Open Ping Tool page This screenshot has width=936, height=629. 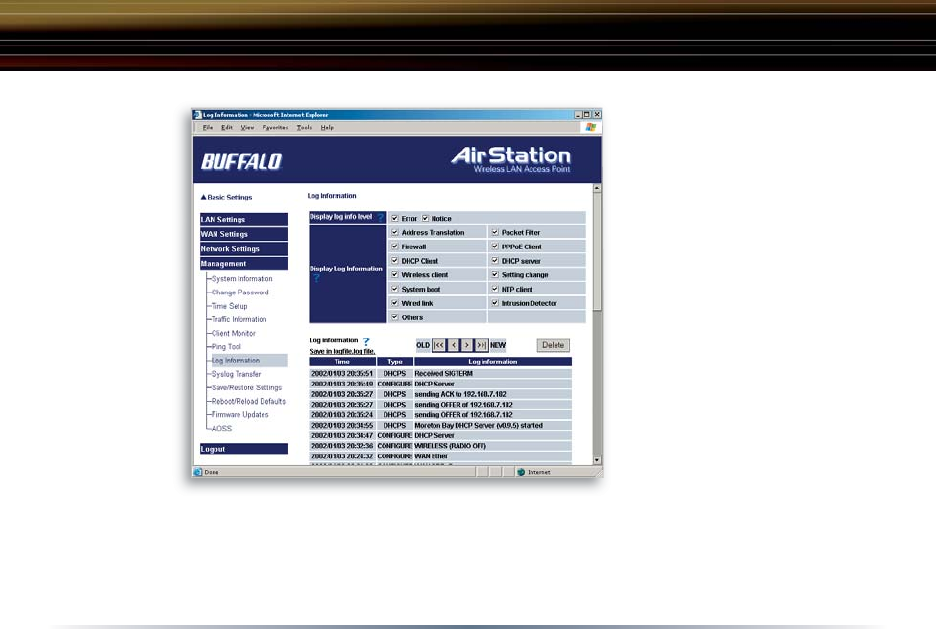(x=226, y=347)
